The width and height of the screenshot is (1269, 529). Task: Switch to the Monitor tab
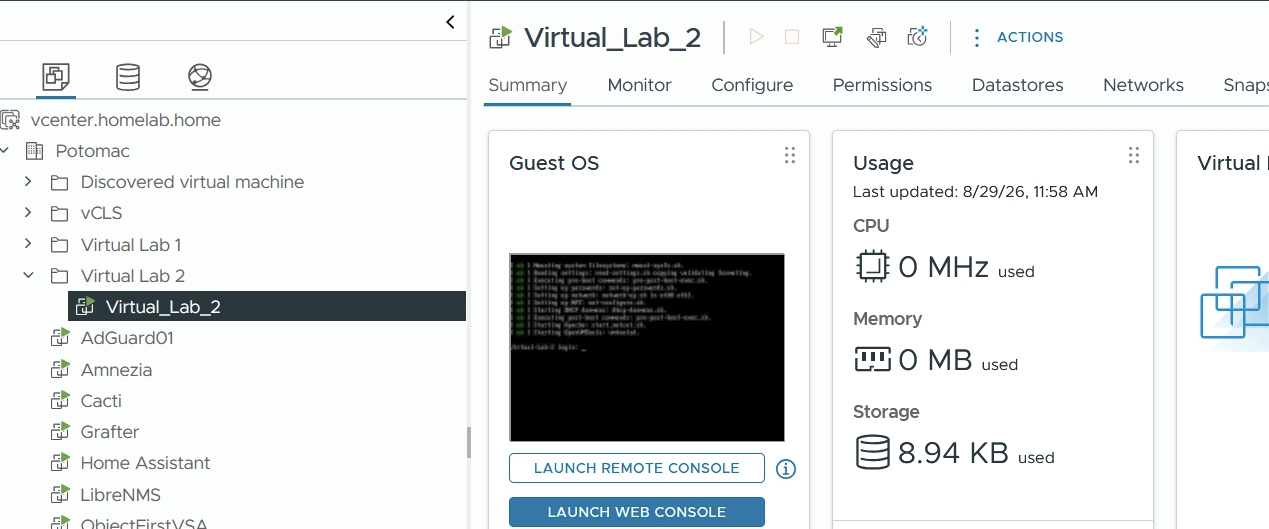[x=640, y=85]
